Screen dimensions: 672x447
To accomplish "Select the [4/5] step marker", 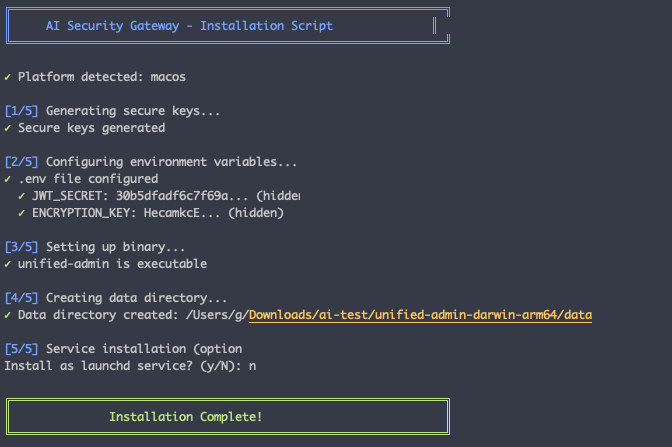I will click(22, 298).
